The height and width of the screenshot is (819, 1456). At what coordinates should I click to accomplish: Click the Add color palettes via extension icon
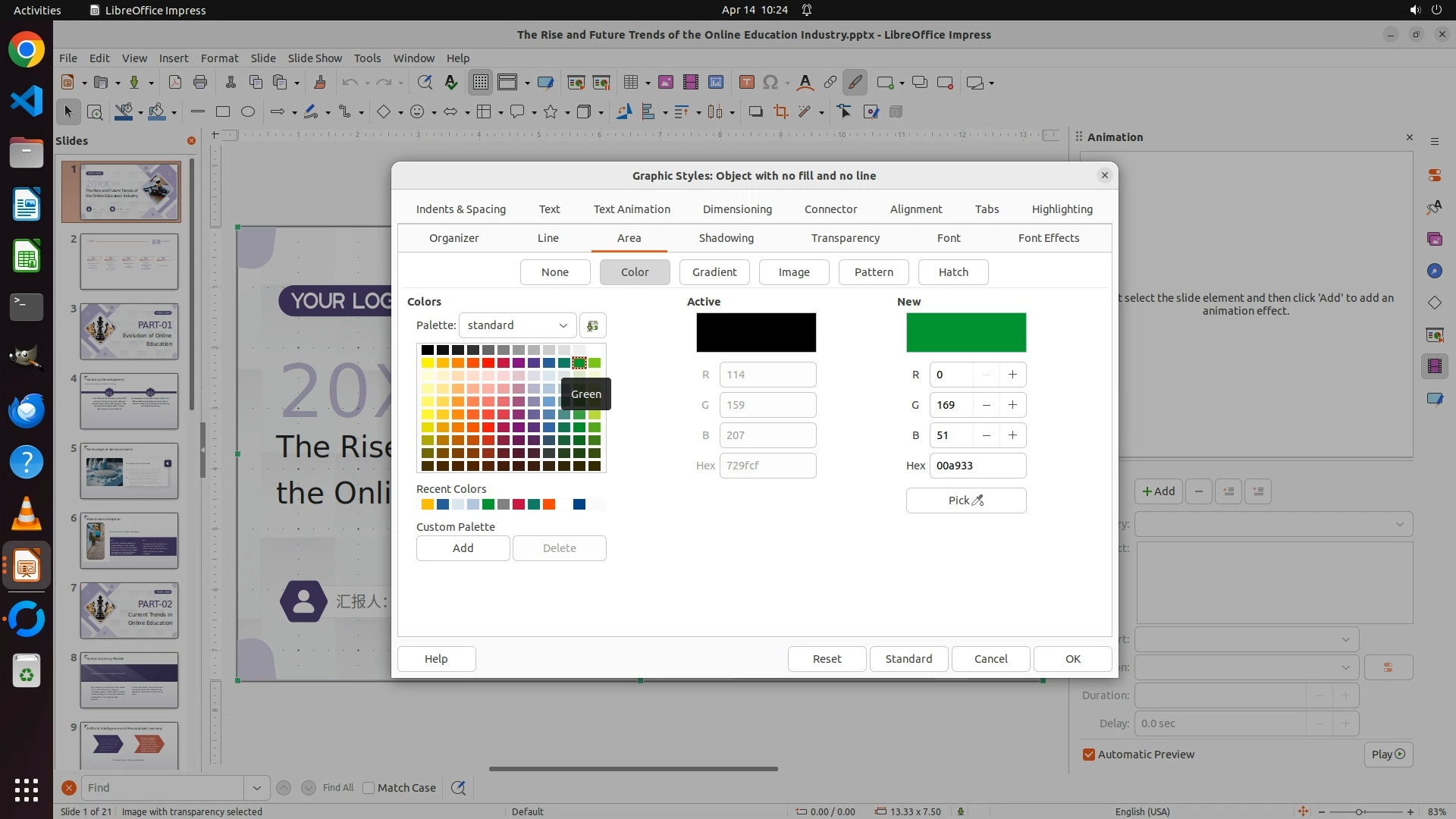click(592, 325)
